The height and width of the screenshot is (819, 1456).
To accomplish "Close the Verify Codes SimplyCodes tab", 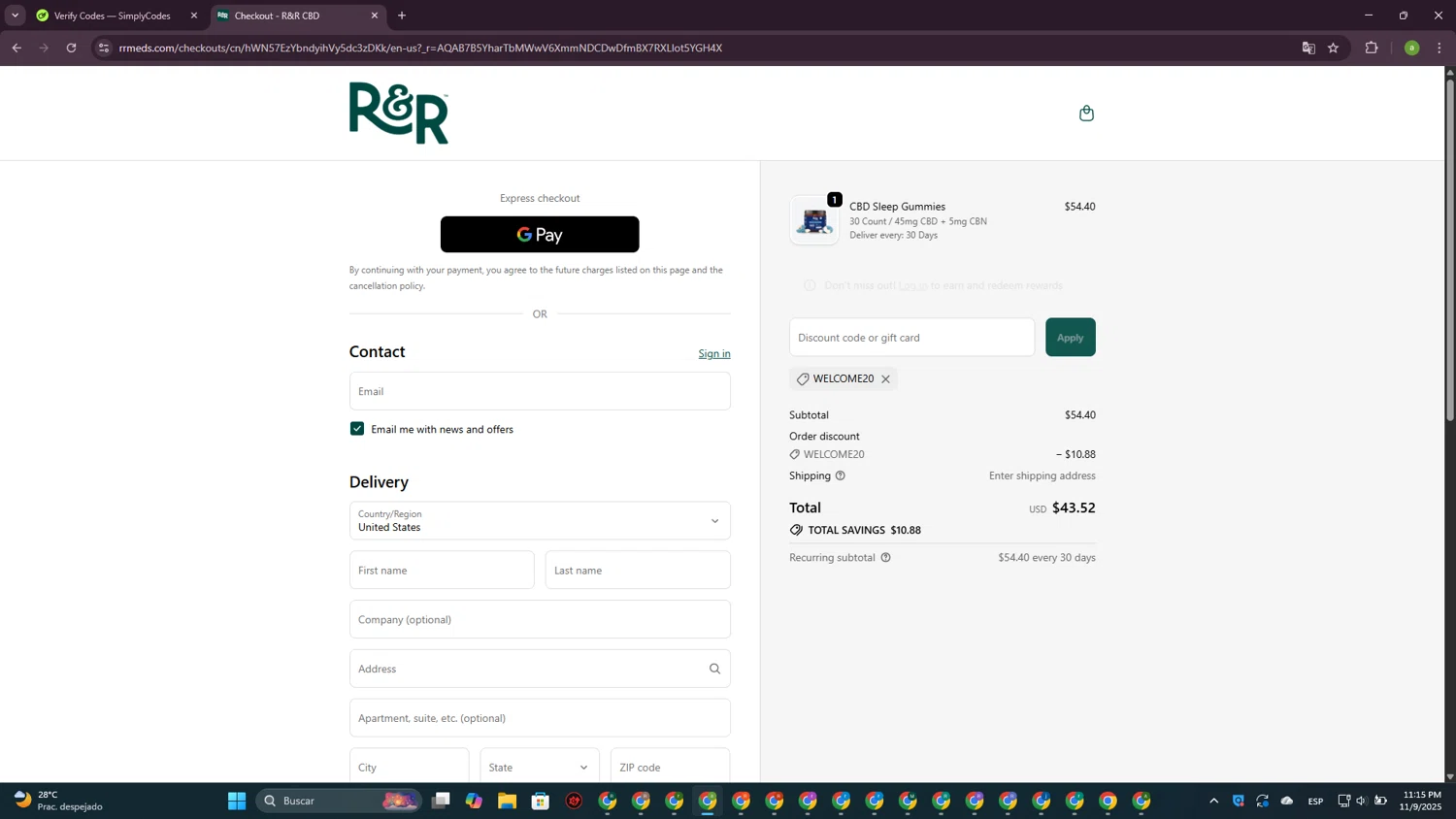I will (194, 16).
